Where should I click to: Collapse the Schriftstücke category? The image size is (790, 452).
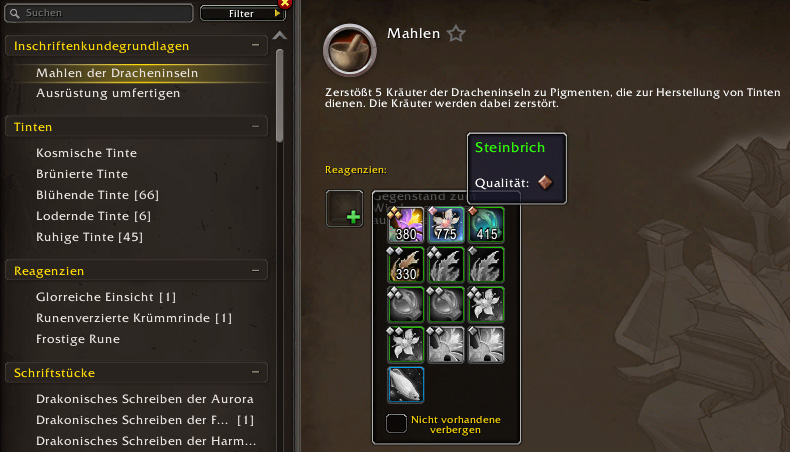tap(255, 372)
